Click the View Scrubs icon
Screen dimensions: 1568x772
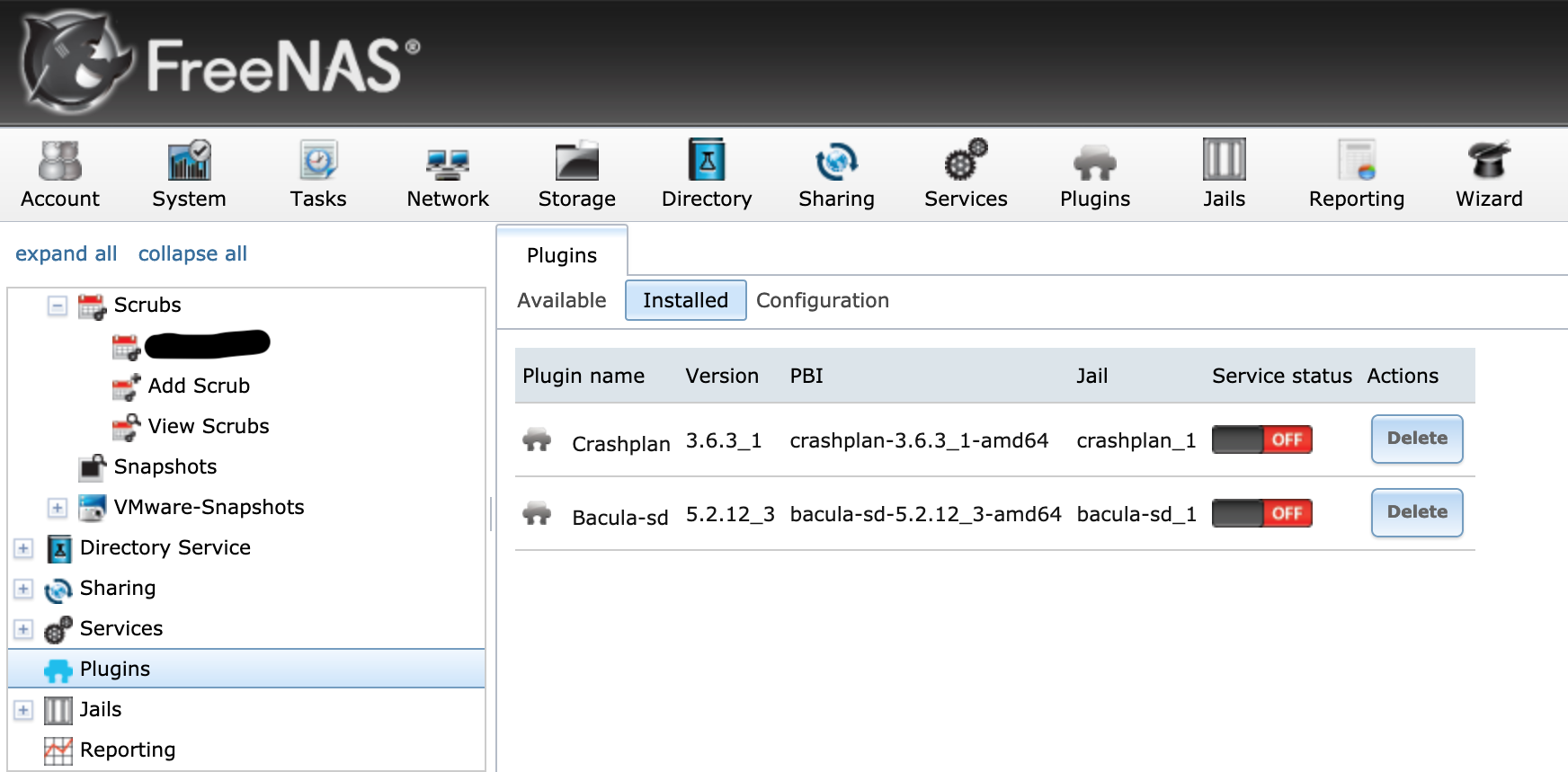[126, 427]
